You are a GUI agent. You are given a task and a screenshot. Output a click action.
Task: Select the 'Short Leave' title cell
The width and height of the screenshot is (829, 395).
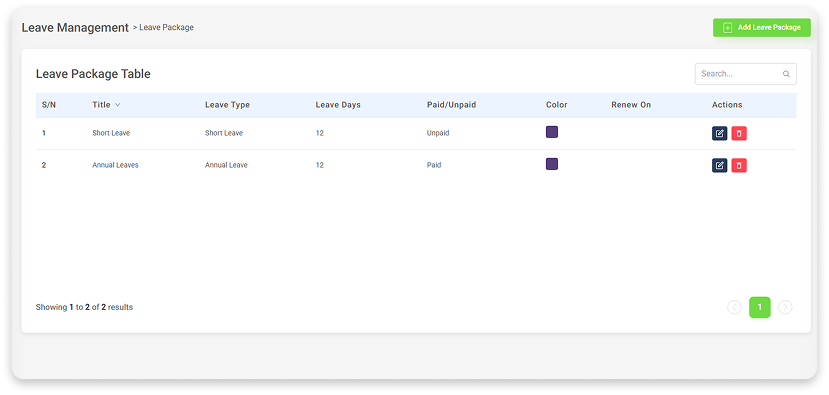point(111,133)
